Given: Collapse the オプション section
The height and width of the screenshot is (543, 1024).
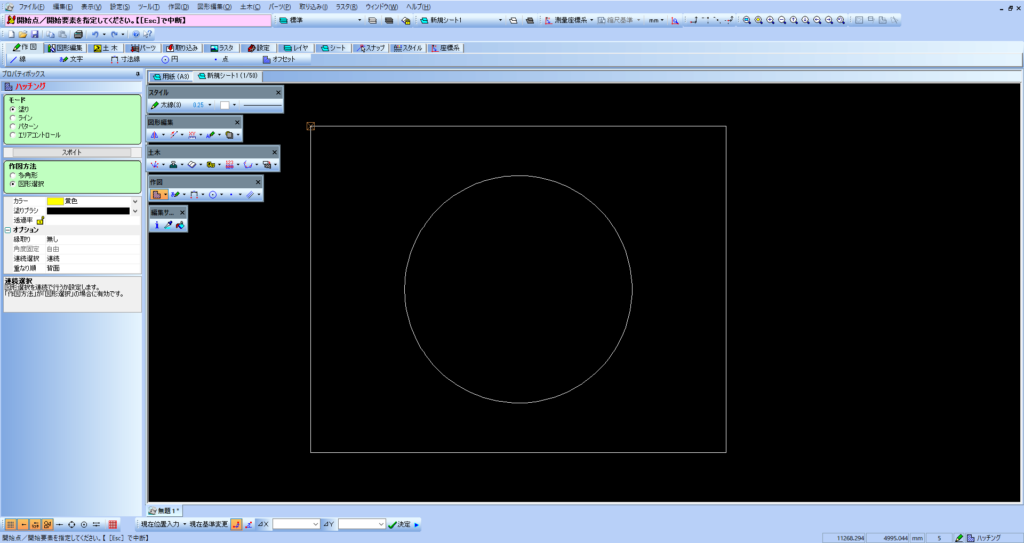Looking at the screenshot, I should (x=6, y=230).
